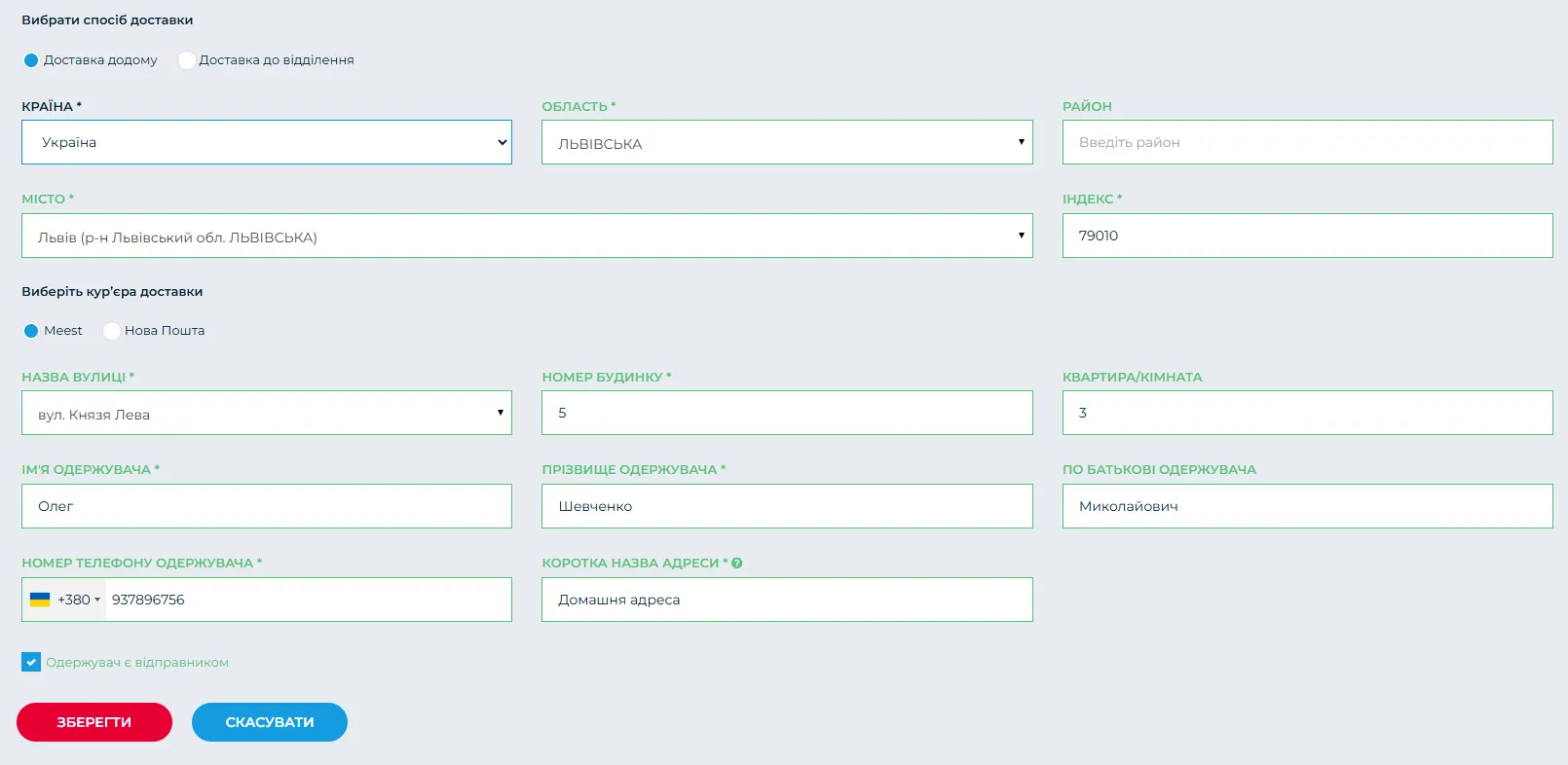This screenshot has height=765, width=1568.
Task: Click the Квартира/кімната input field
Action: click(x=1306, y=413)
